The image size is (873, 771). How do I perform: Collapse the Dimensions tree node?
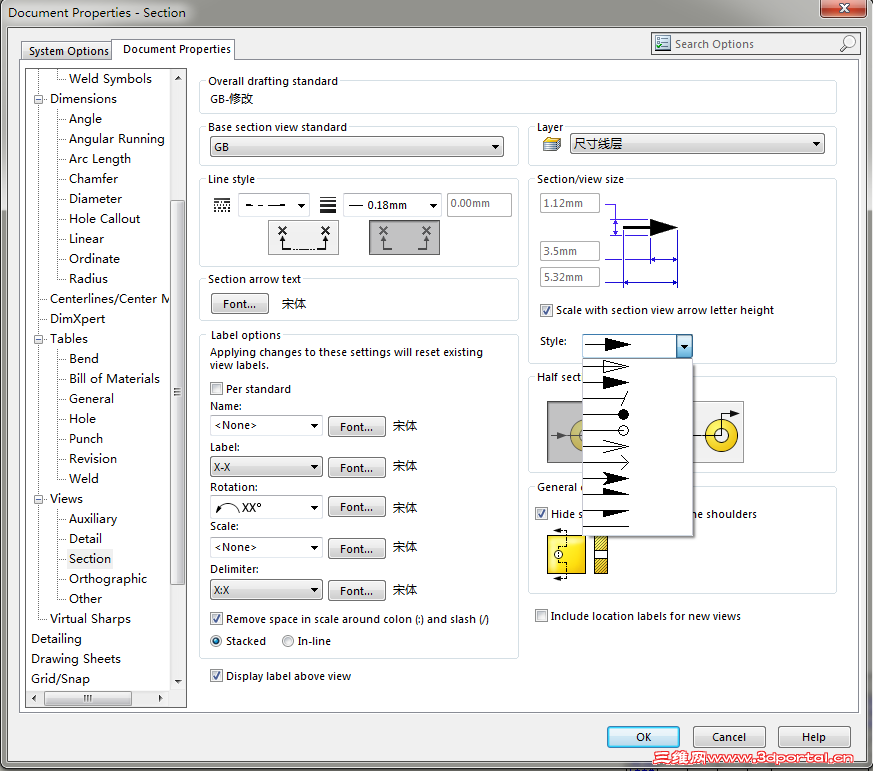(x=38, y=99)
